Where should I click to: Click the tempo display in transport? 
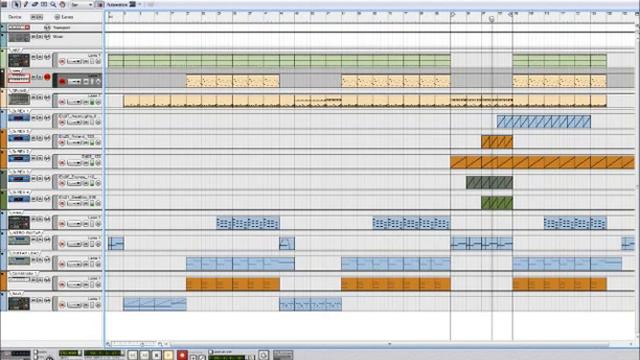(69, 353)
